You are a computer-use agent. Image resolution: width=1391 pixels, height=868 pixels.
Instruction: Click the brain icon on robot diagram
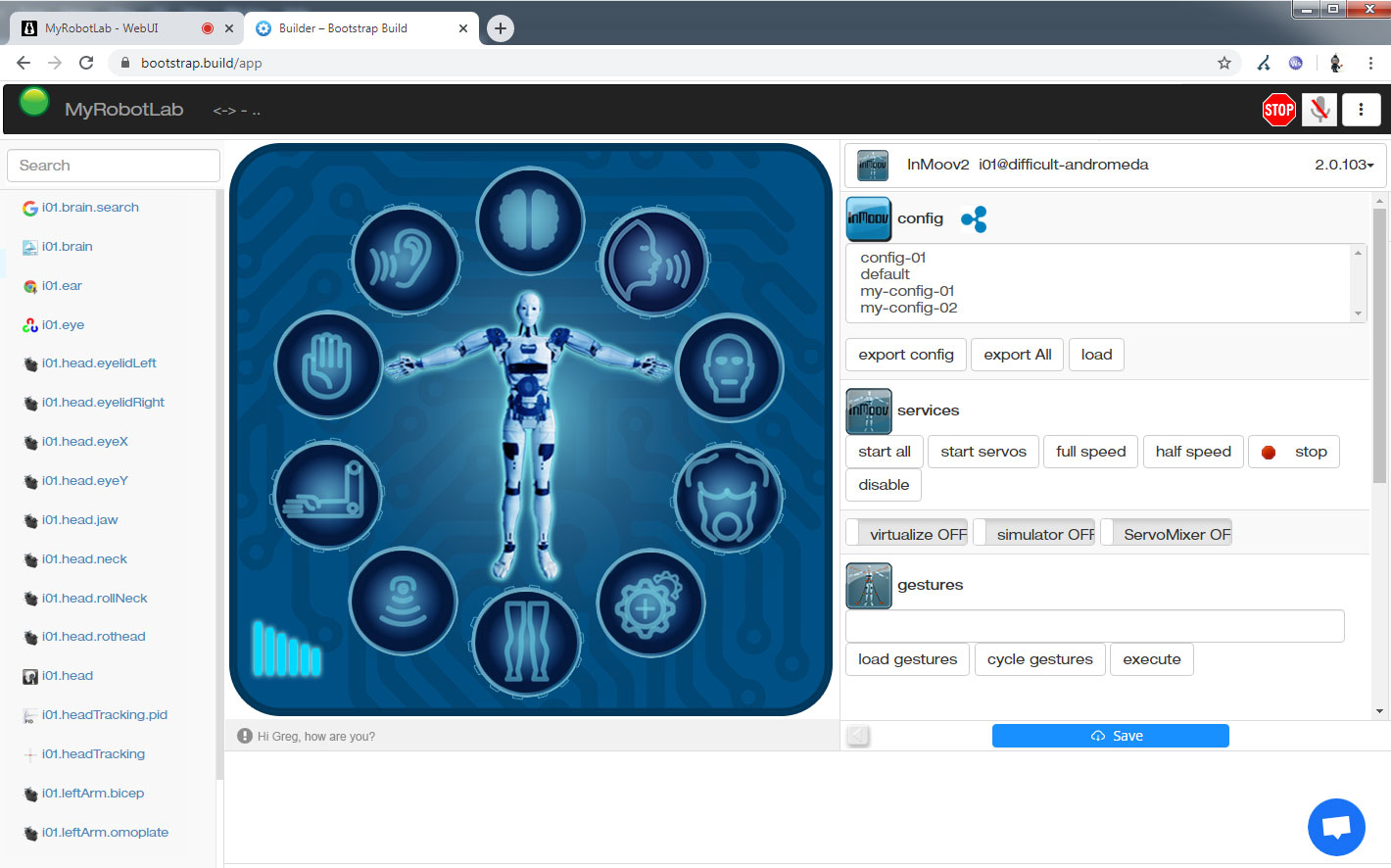[x=531, y=219]
